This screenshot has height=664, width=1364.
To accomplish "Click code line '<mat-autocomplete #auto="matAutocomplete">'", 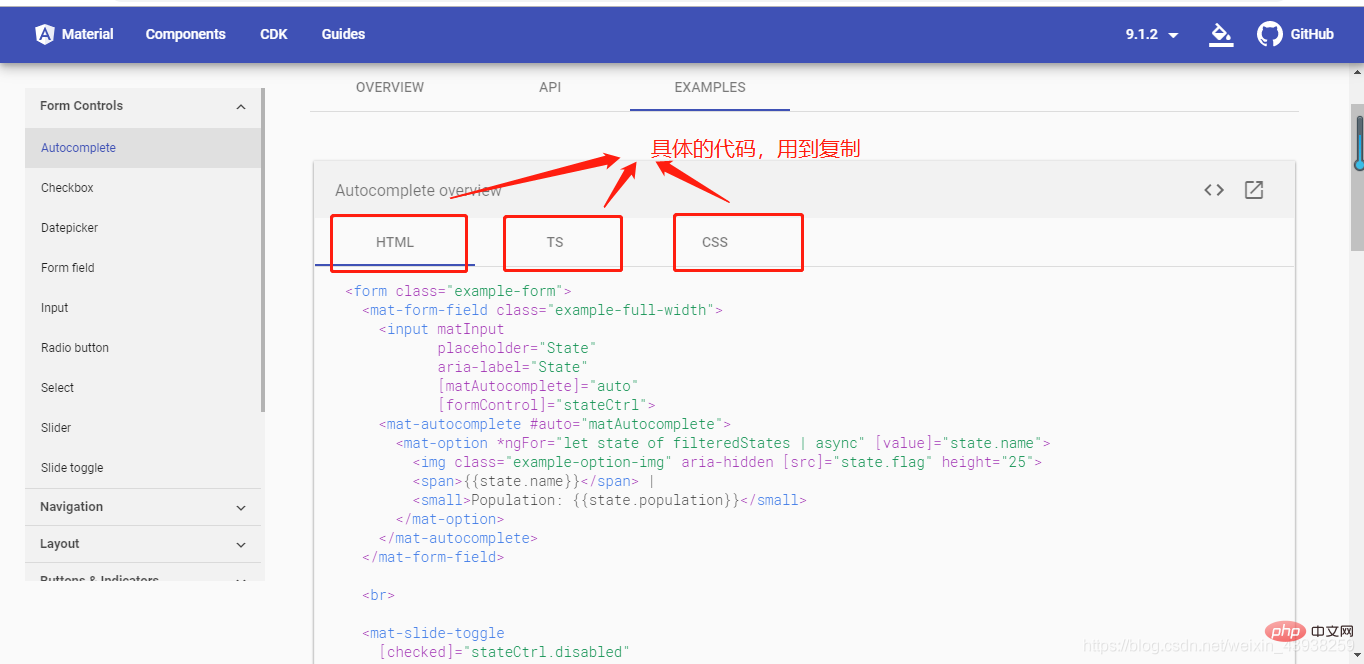I will pos(555,424).
